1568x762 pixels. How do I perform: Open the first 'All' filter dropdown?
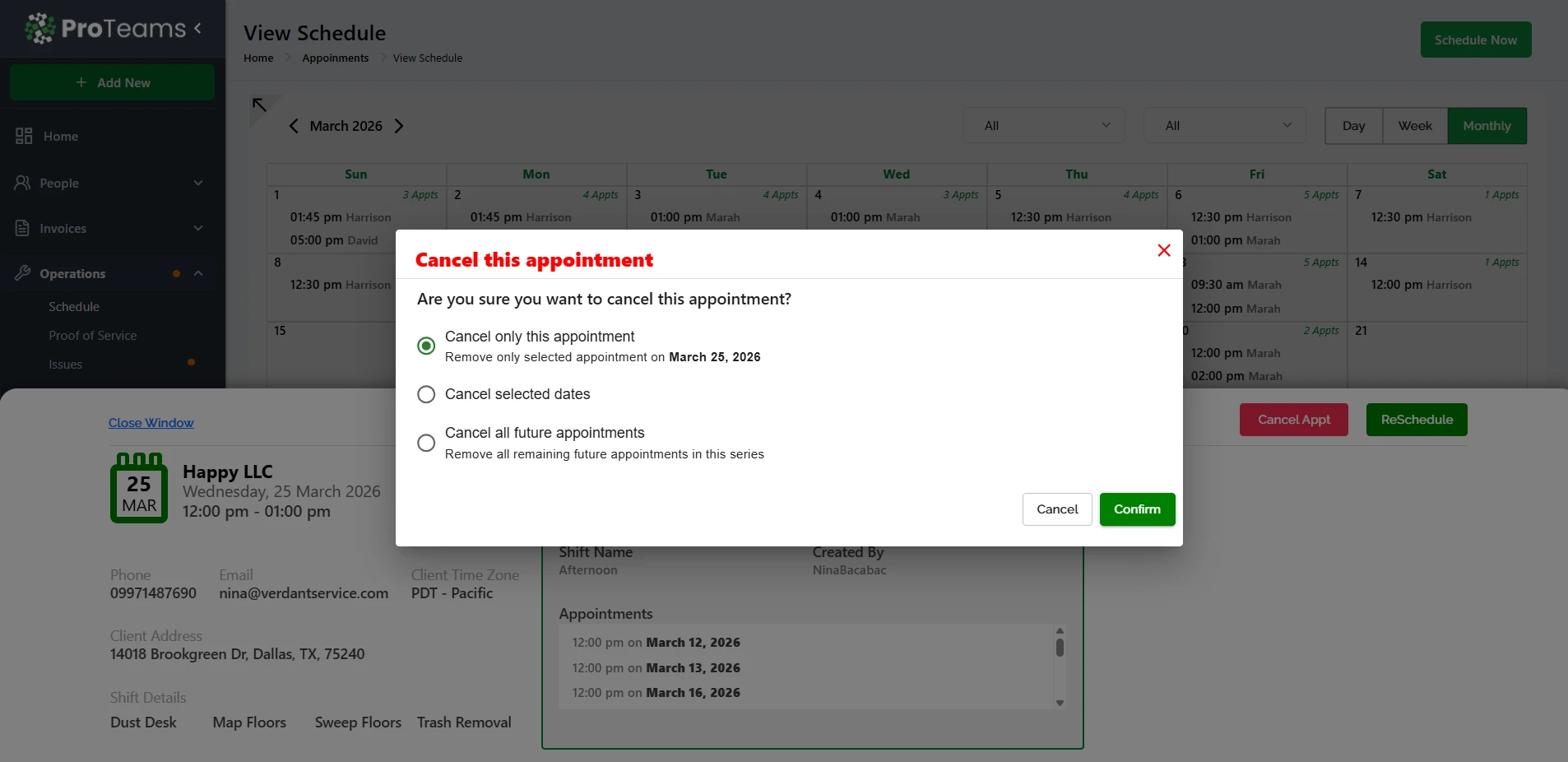point(1043,126)
